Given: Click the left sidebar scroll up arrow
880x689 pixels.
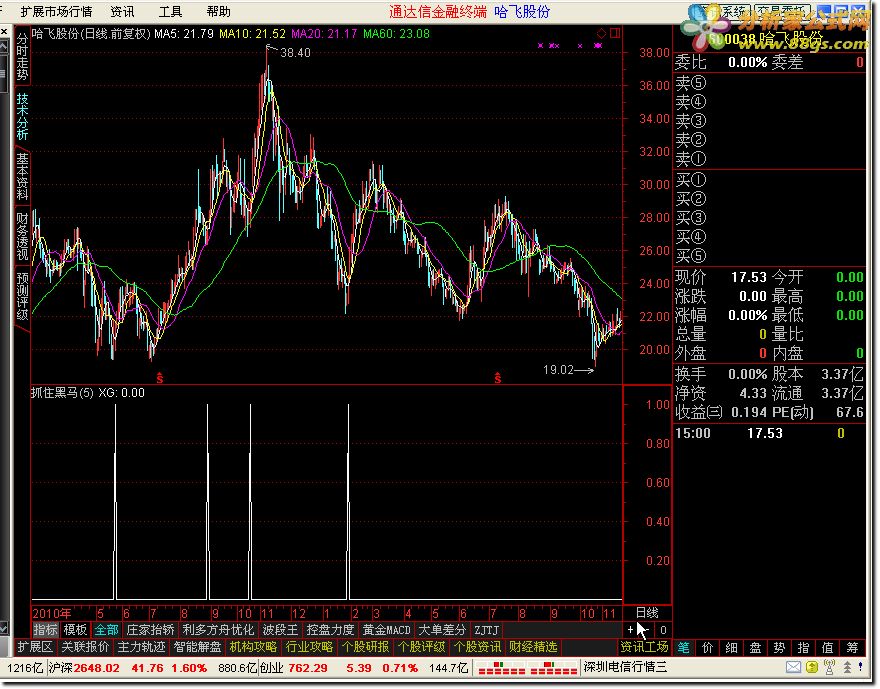Looking at the screenshot, I should click(3, 47).
